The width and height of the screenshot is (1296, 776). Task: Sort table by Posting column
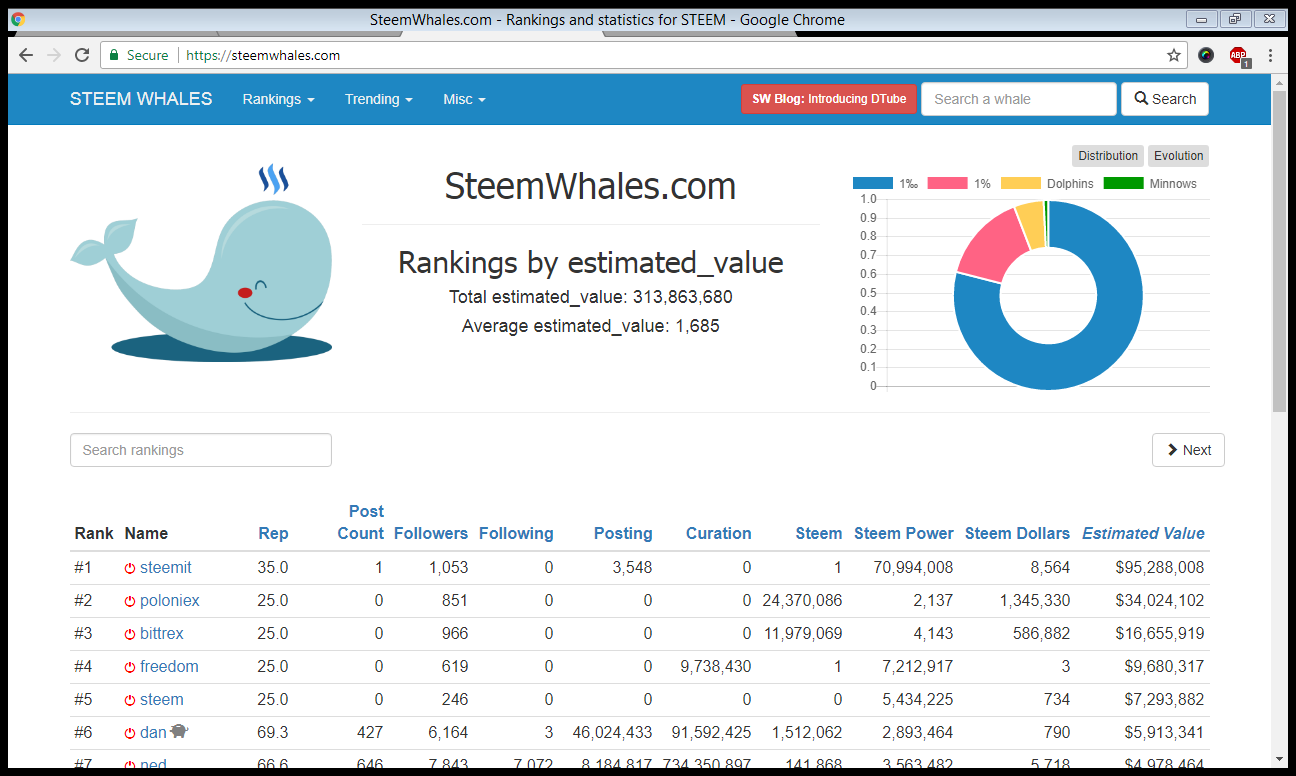coord(623,533)
